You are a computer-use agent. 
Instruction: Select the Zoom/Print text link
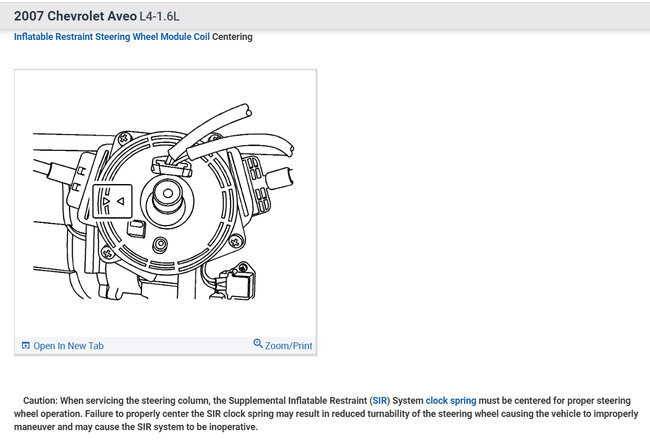(x=288, y=346)
